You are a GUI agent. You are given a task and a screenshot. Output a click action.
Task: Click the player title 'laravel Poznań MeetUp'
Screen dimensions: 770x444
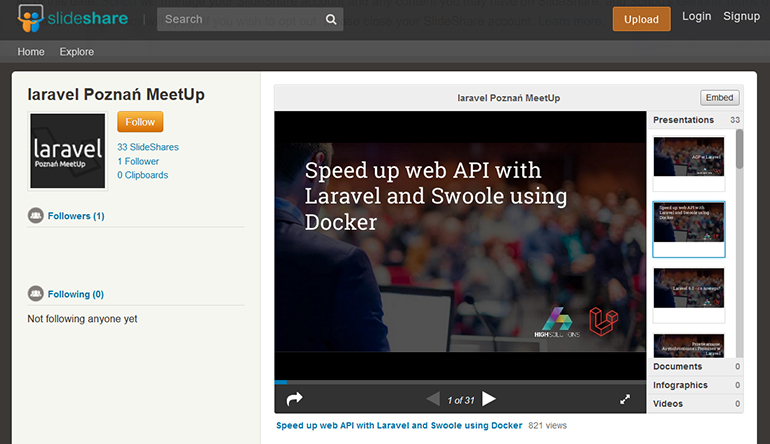509,98
